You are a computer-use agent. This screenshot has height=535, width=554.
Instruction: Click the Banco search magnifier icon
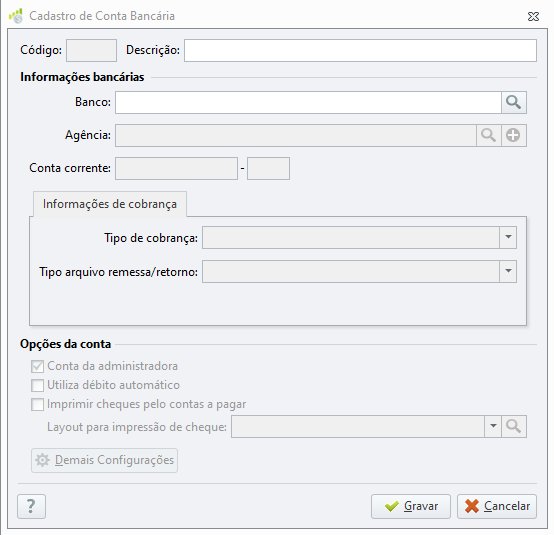[514, 102]
